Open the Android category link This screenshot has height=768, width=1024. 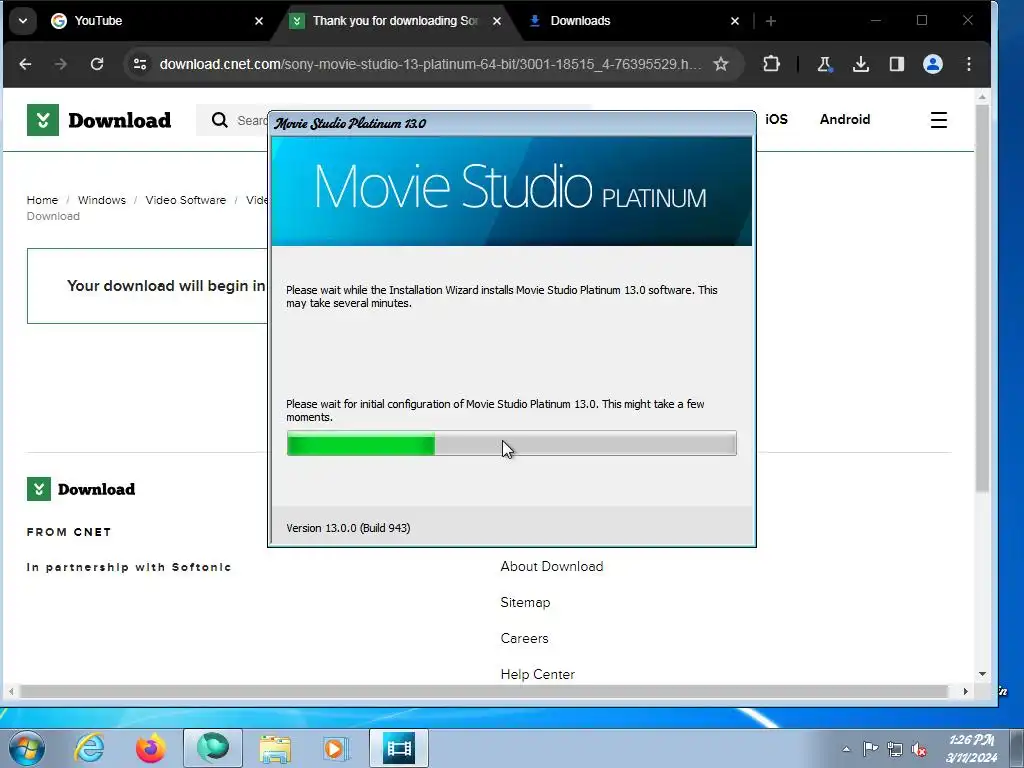click(x=844, y=120)
